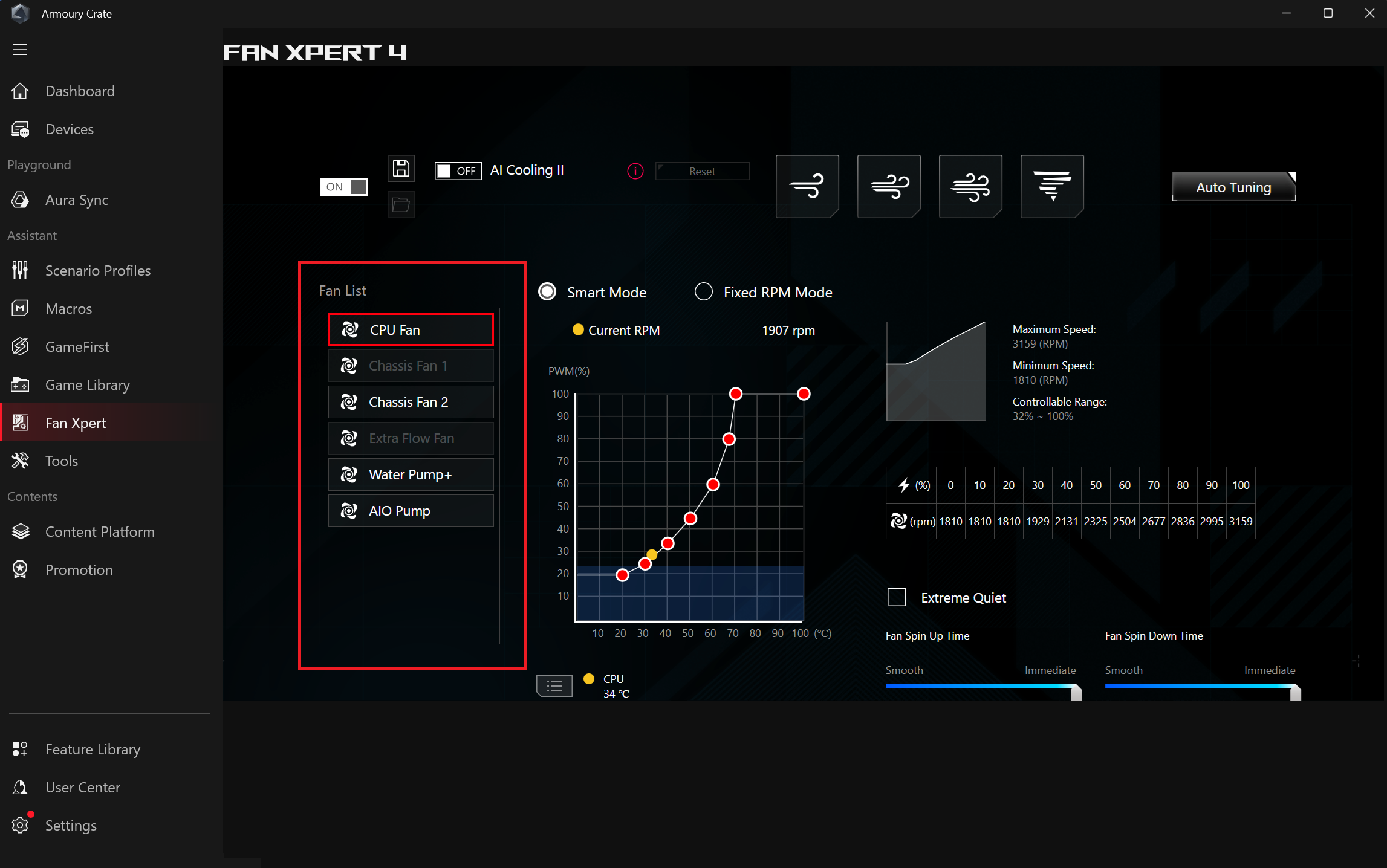The width and height of the screenshot is (1387, 868).
Task: Click the Macros icon in sidebar
Action: click(x=20, y=308)
